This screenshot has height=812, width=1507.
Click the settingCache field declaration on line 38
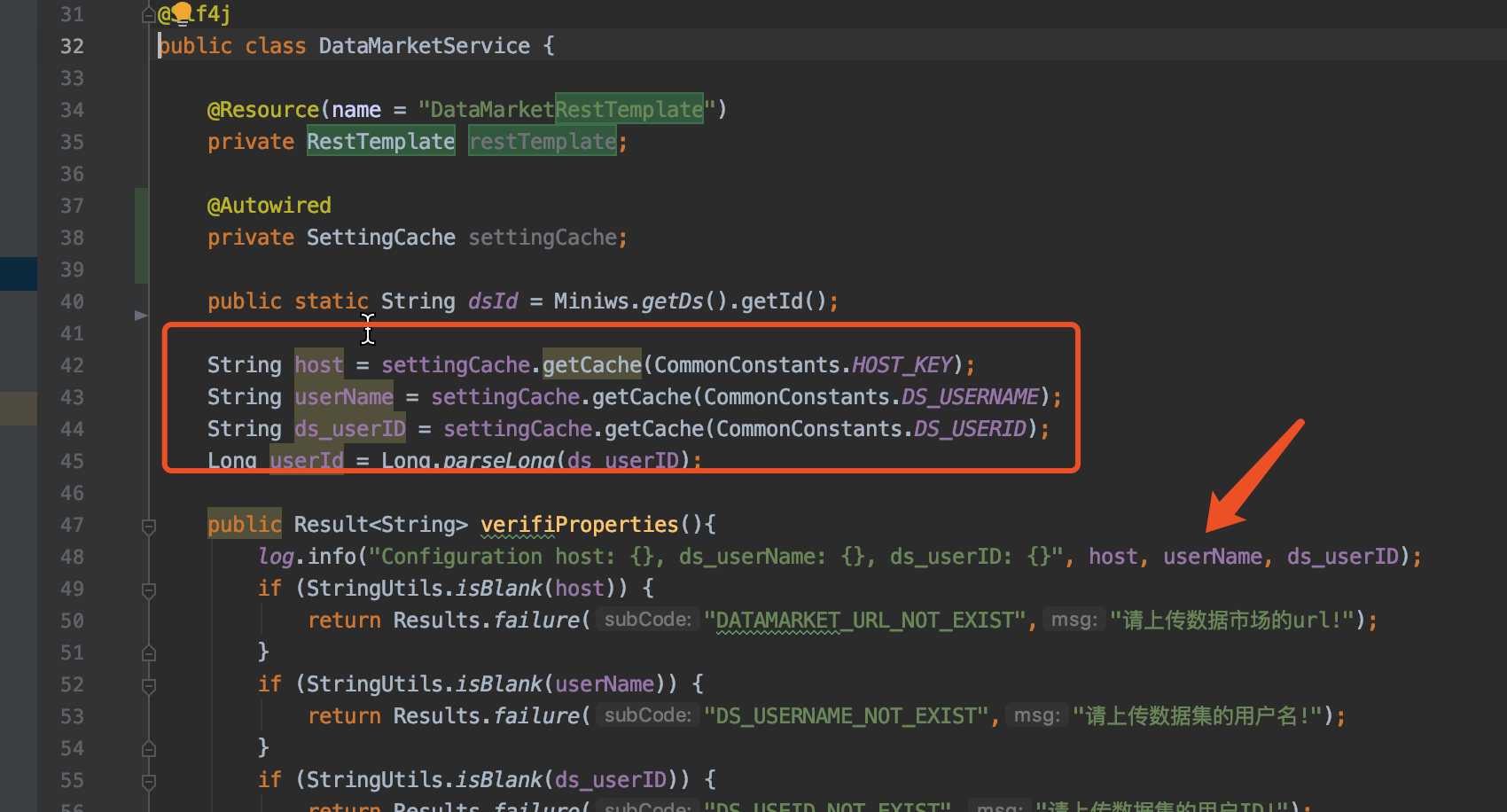(x=543, y=238)
